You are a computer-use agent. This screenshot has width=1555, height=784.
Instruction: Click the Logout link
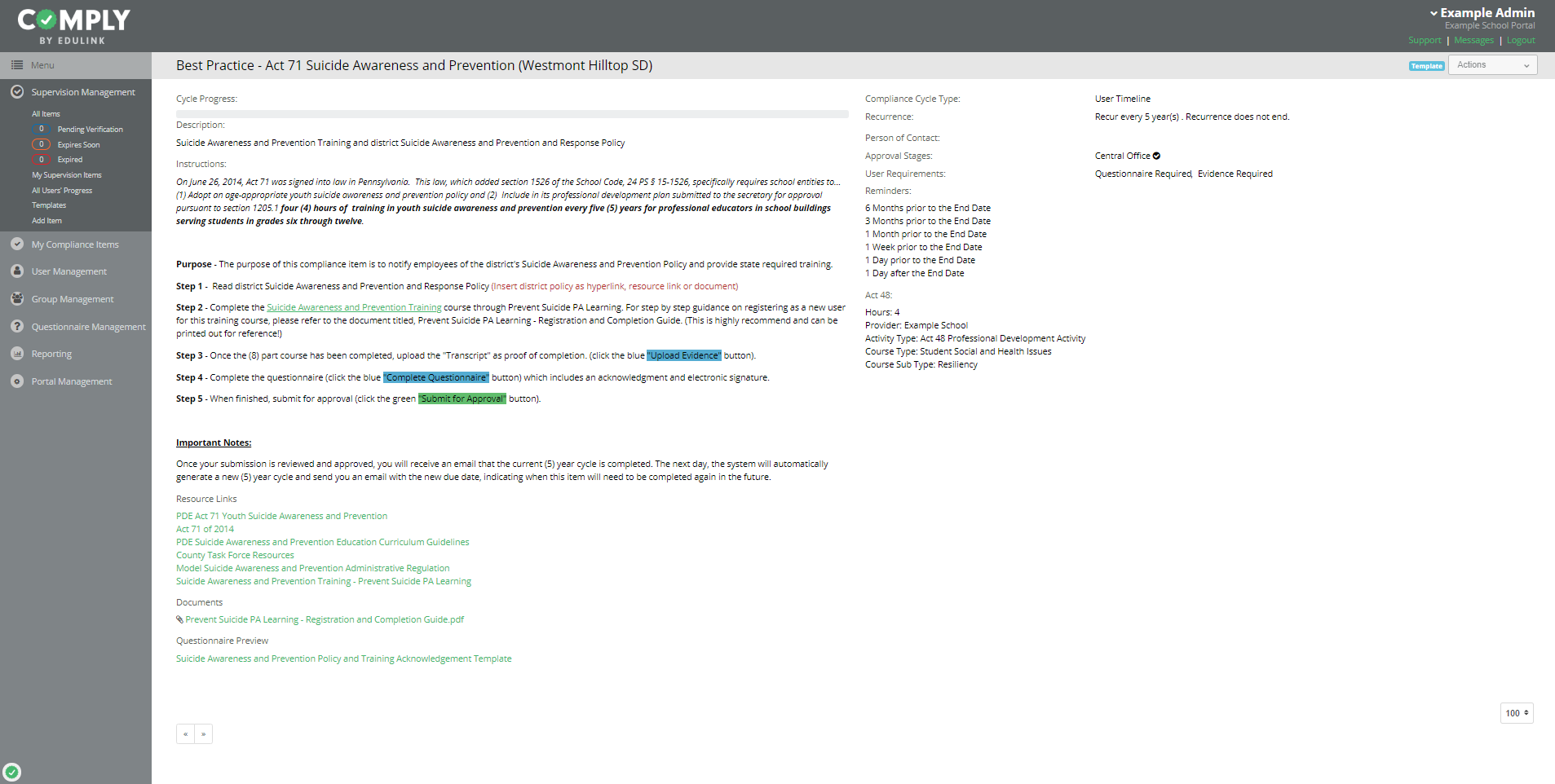click(1521, 41)
